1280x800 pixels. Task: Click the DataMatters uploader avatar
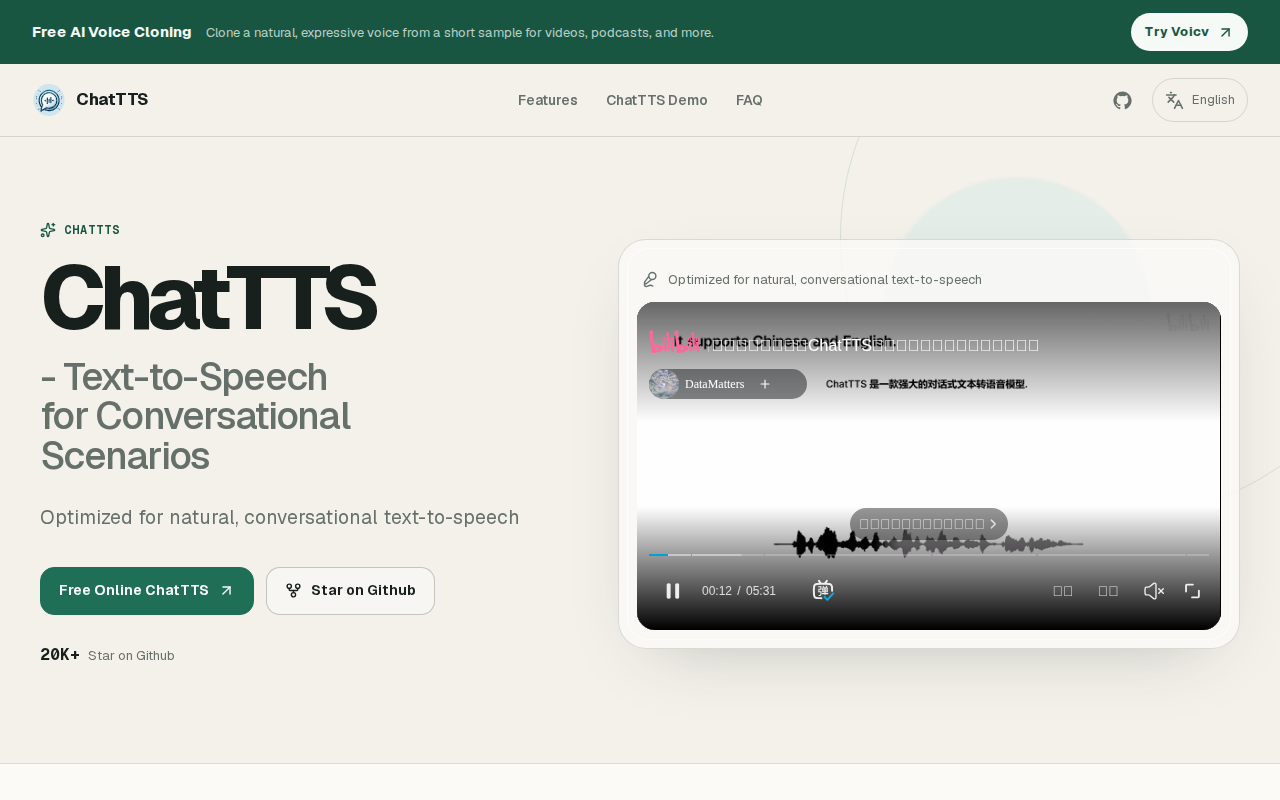click(664, 384)
